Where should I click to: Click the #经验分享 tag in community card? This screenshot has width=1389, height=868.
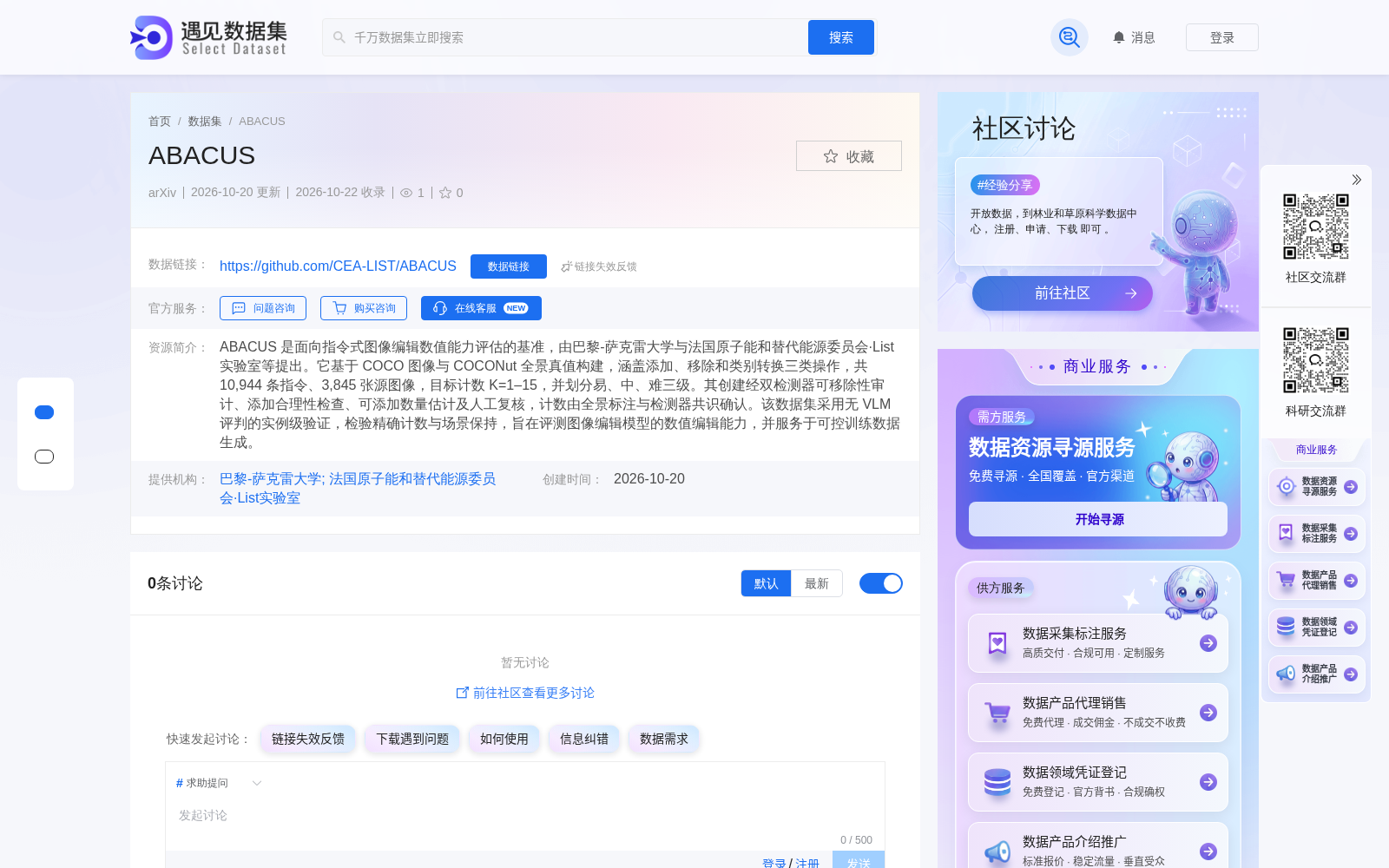click(1005, 185)
